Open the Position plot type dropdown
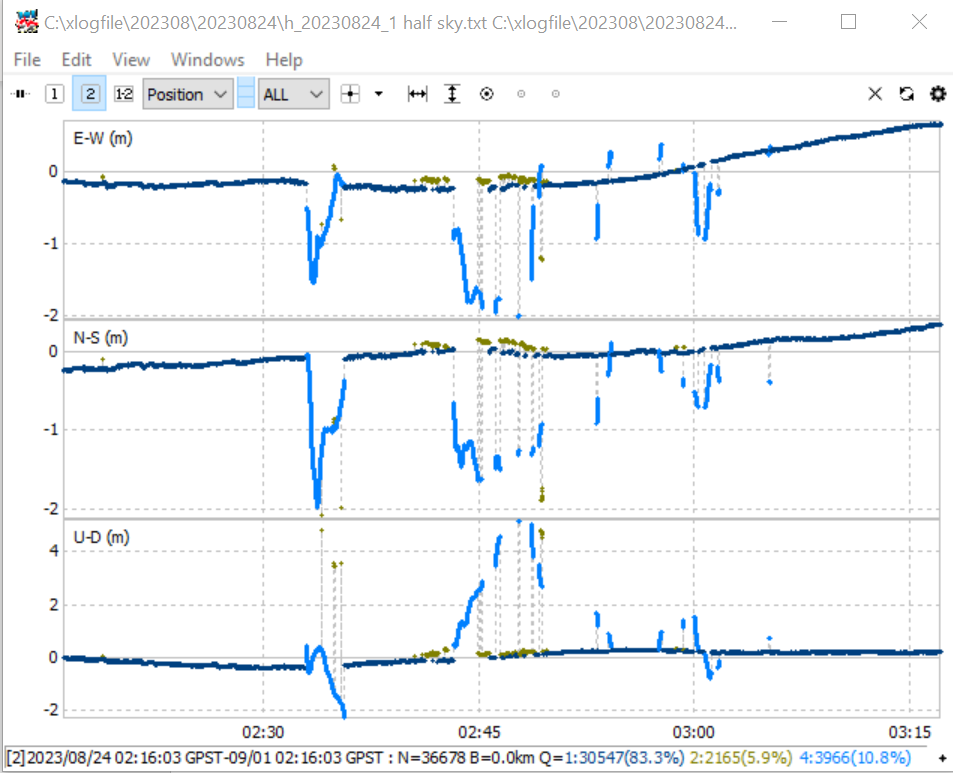 [188, 94]
